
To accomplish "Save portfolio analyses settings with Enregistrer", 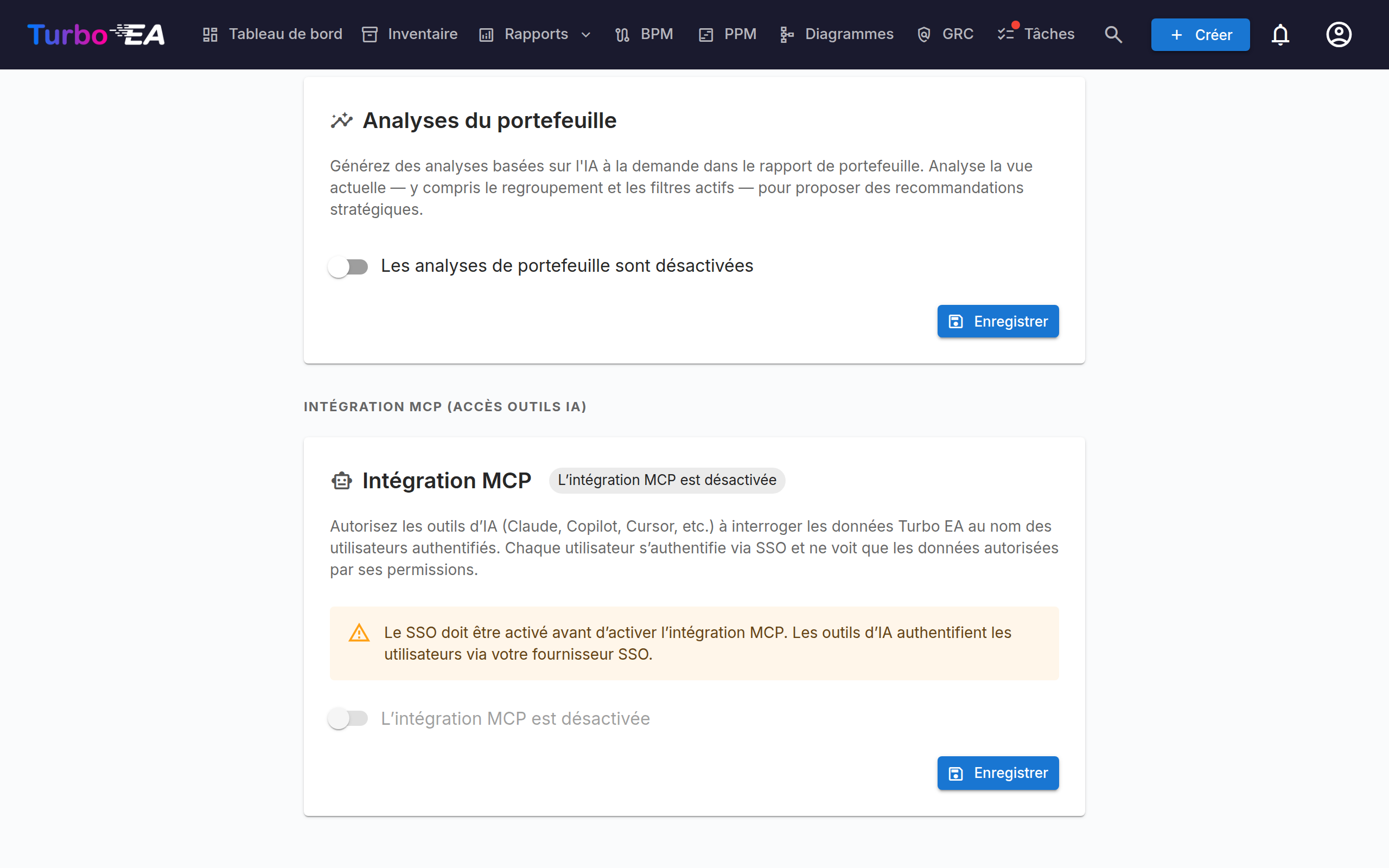I will pyautogui.click(x=998, y=322).
